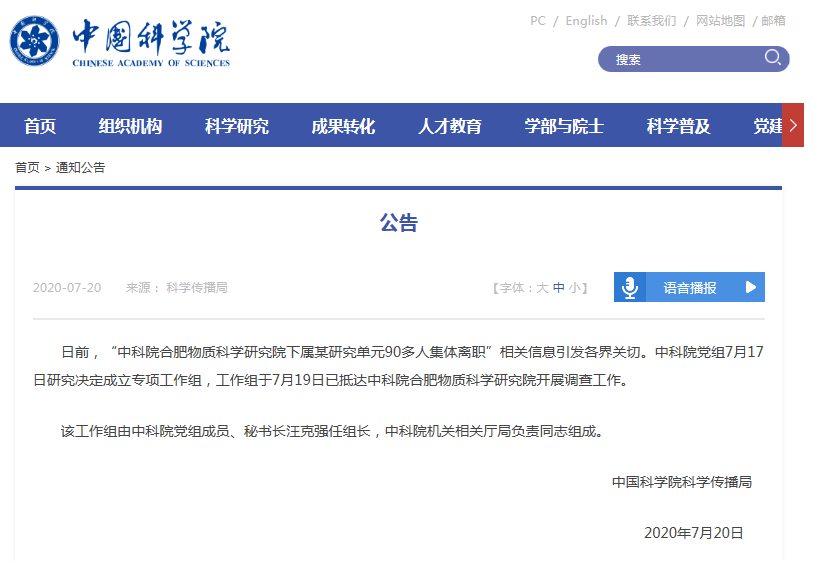Play the 语音播报 audio with the play arrow

point(750,287)
